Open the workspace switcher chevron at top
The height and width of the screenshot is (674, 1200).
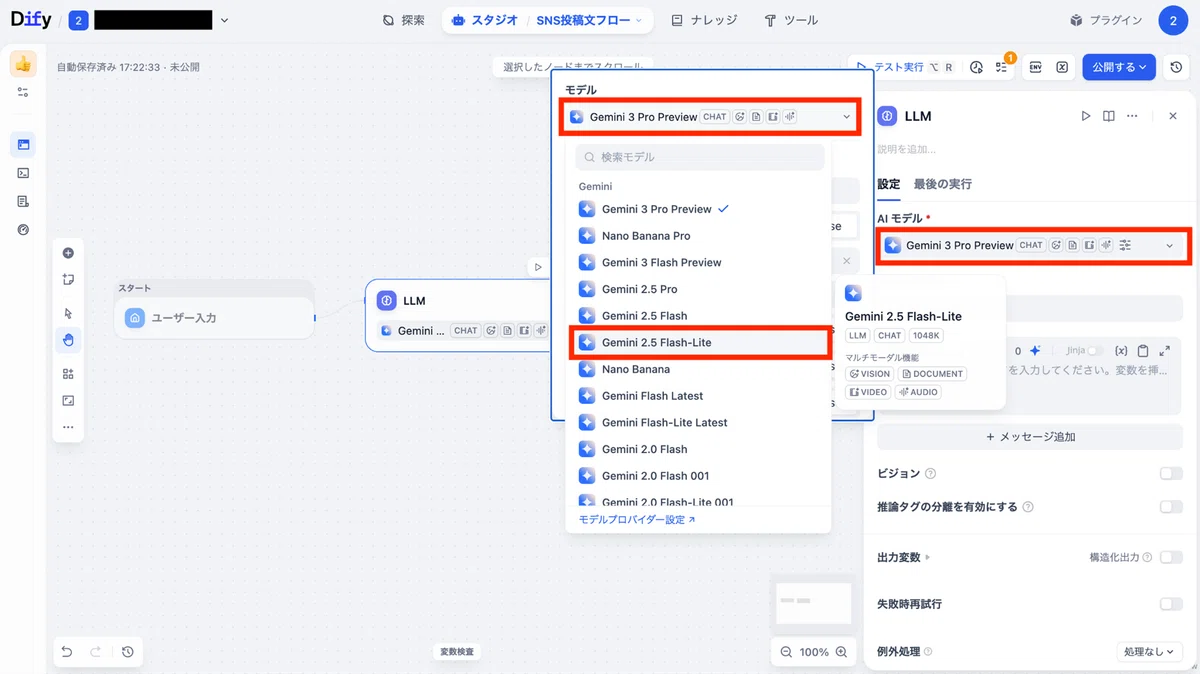[224, 20]
